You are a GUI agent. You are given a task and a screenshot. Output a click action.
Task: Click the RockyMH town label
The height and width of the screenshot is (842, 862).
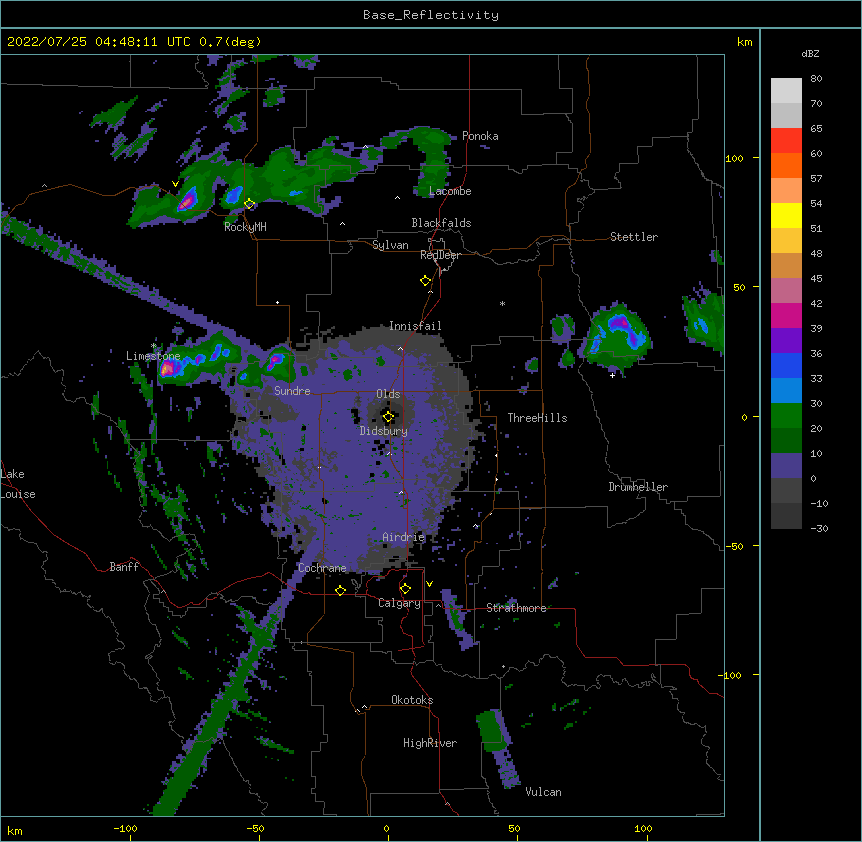(245, 226)
